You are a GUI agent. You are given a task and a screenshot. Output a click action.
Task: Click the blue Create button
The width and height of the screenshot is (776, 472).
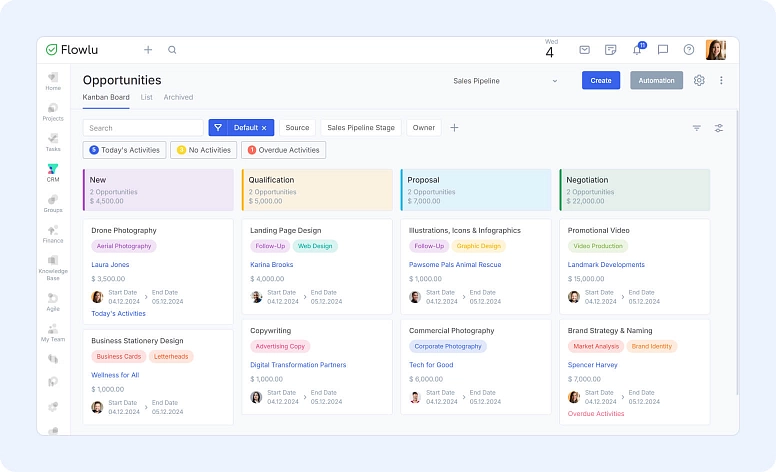[x=601, y=81]
